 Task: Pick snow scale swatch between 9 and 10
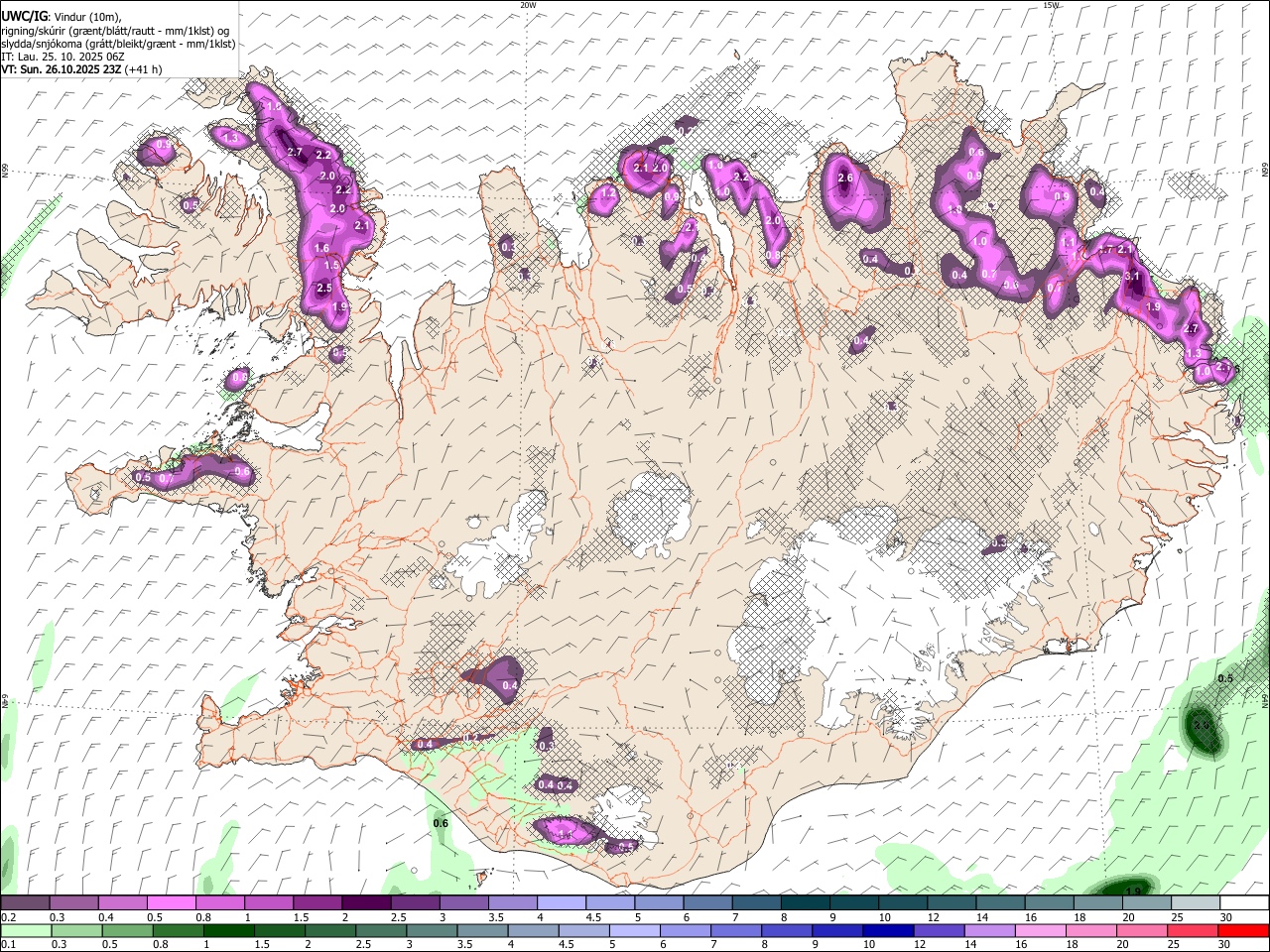(854, 903)
